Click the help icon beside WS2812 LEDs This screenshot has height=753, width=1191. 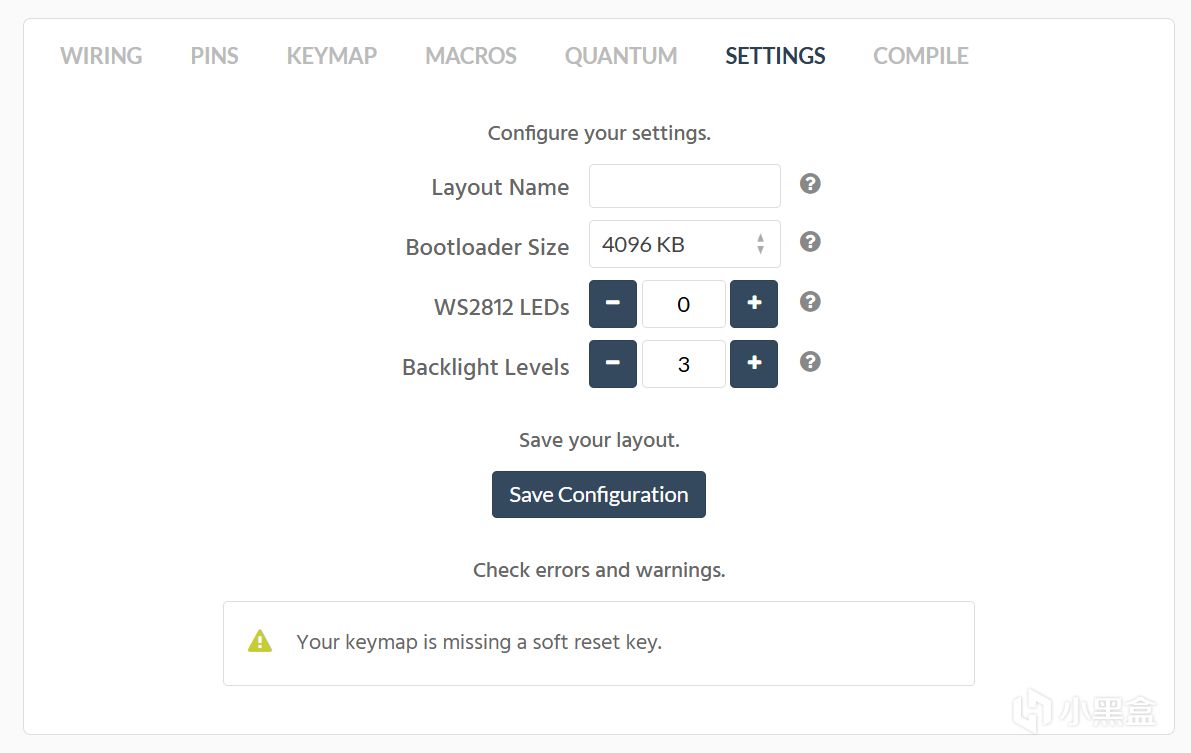pyautogui.click(x=810, y=302)
